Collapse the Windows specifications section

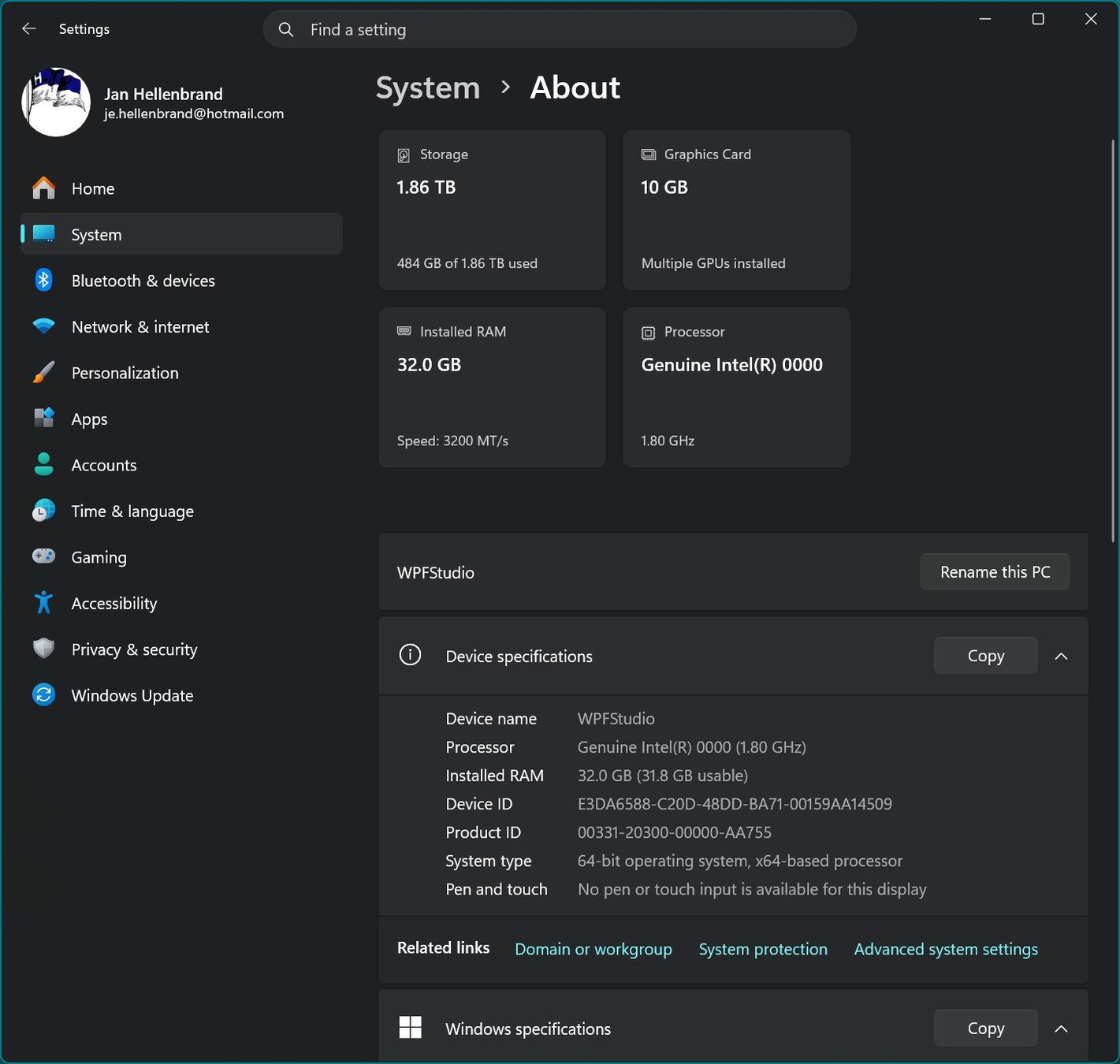[x=1062, y=1029]
